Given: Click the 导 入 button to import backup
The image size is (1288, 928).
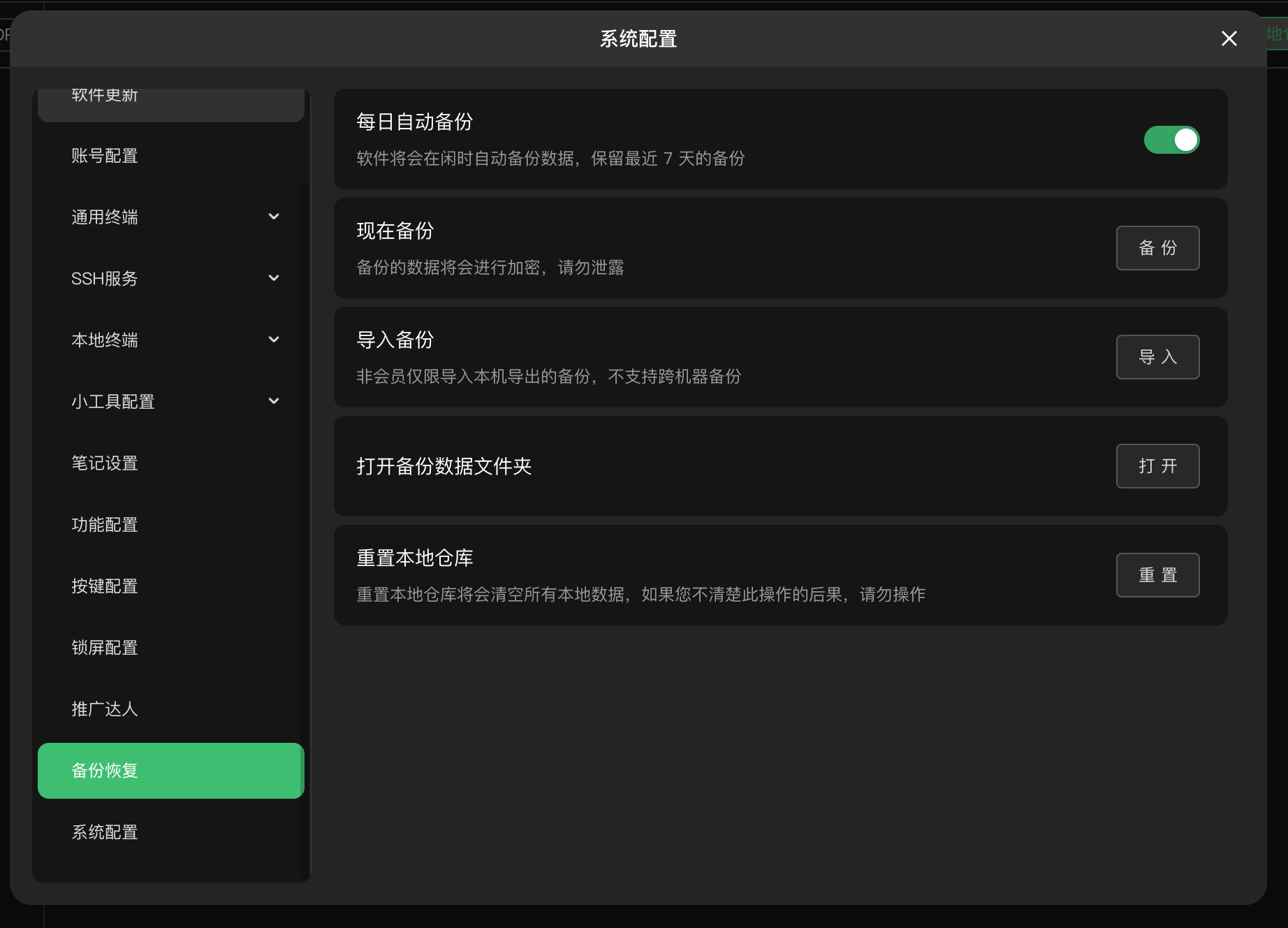Looking at the screenshot, I should (1157, 356).
